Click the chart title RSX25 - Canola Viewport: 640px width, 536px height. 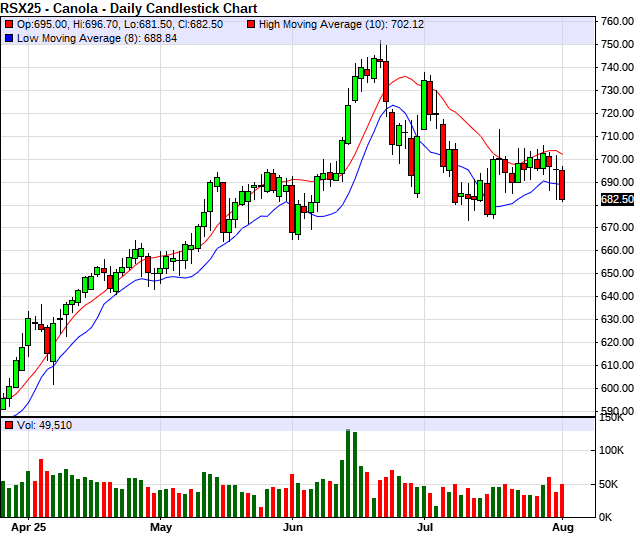pyautogui.click(x=129, y=8)
